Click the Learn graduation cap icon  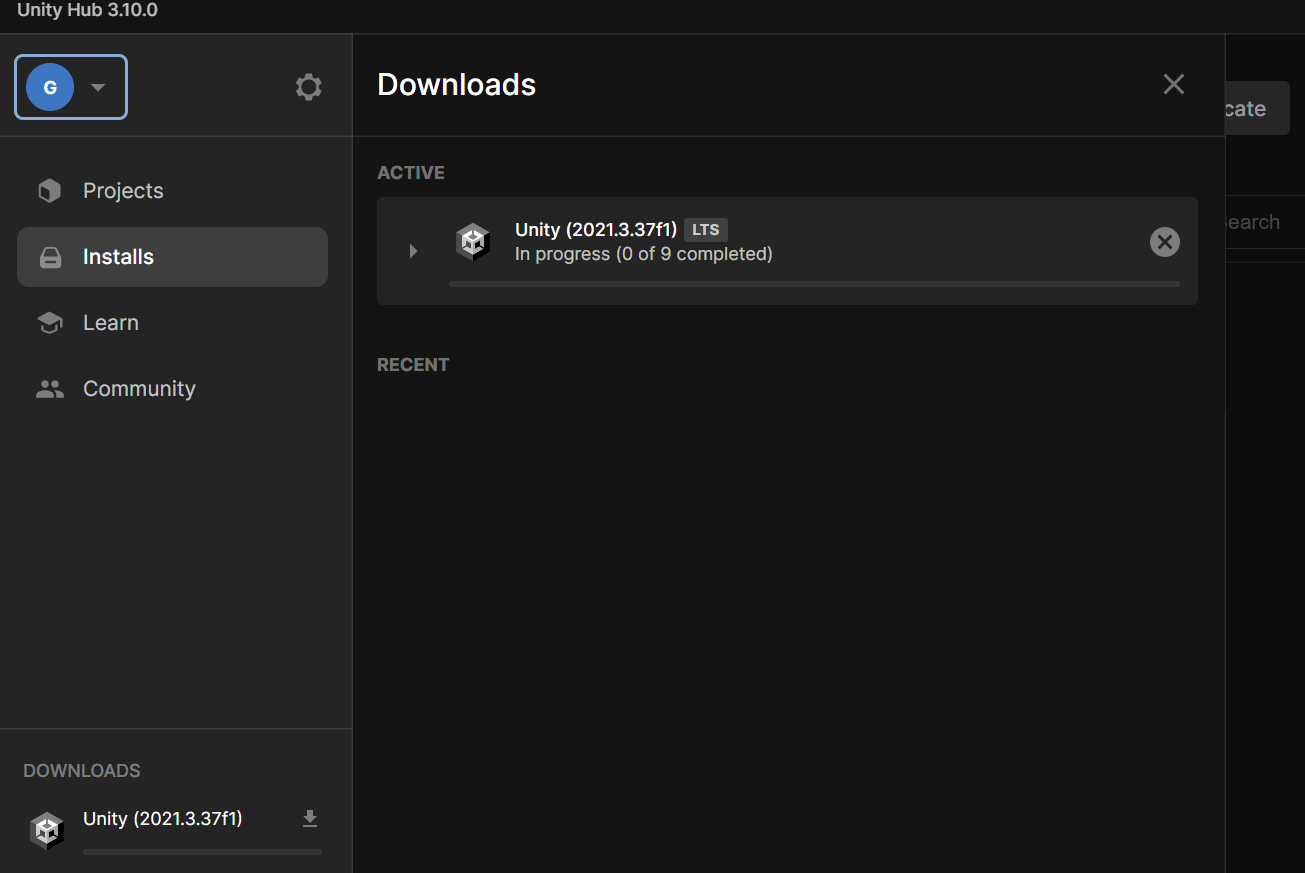49,323
